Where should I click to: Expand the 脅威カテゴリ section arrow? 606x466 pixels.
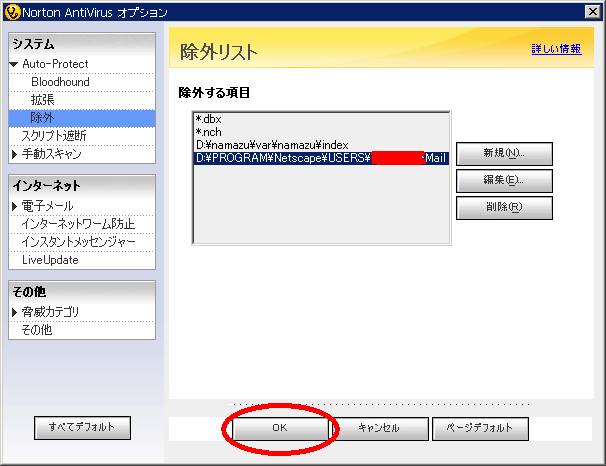[14, 312]
